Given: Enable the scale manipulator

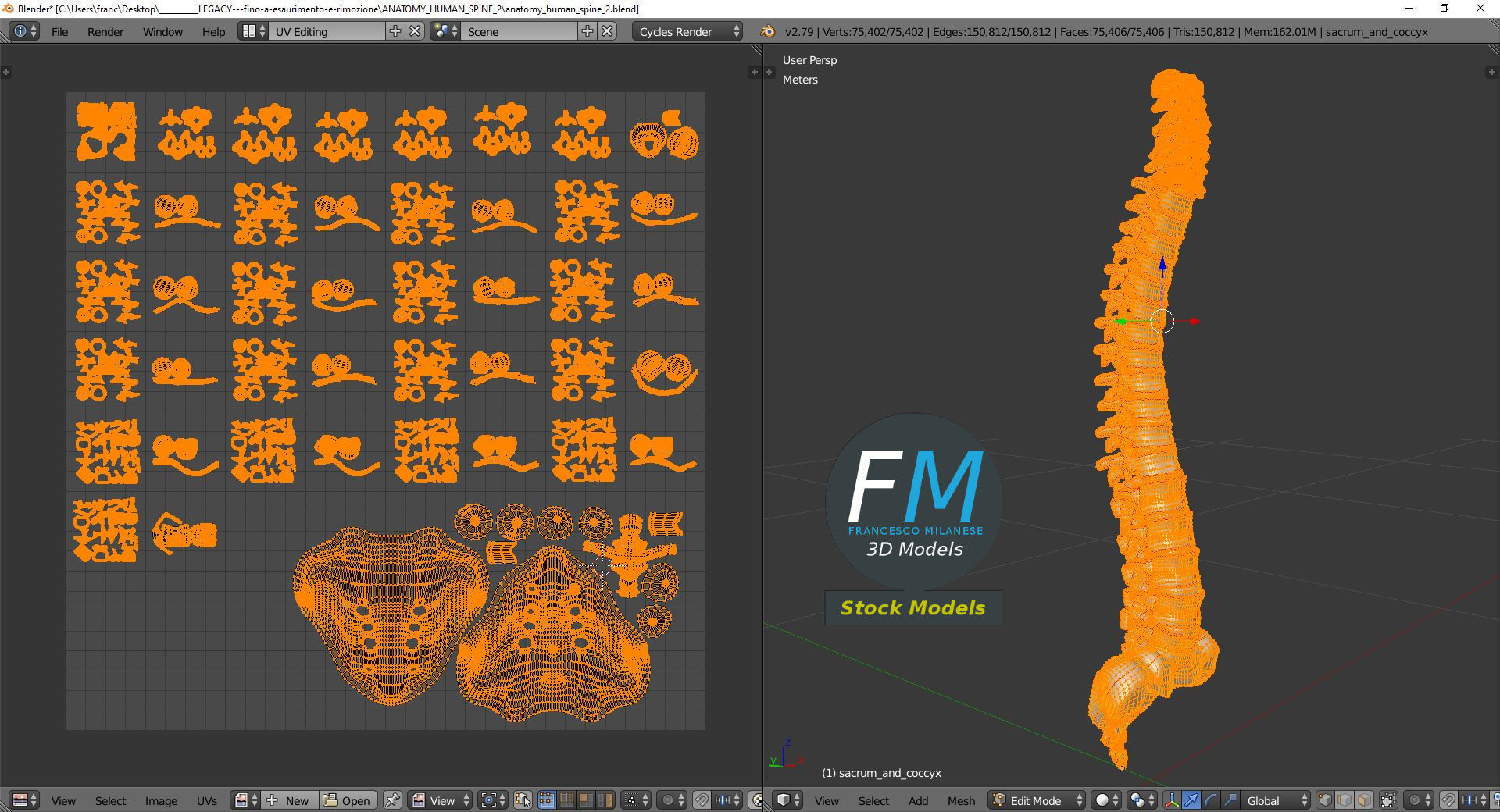Looking at the screenshot, I should 1230,800.
